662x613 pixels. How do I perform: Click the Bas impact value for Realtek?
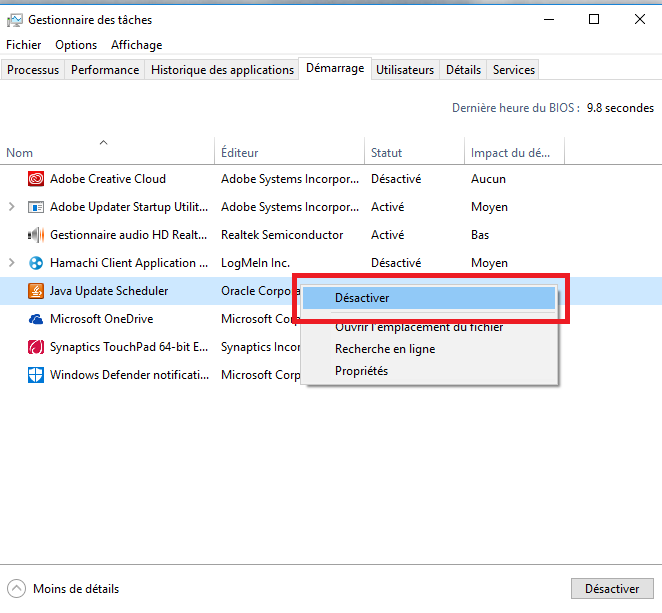click(480, 235)
